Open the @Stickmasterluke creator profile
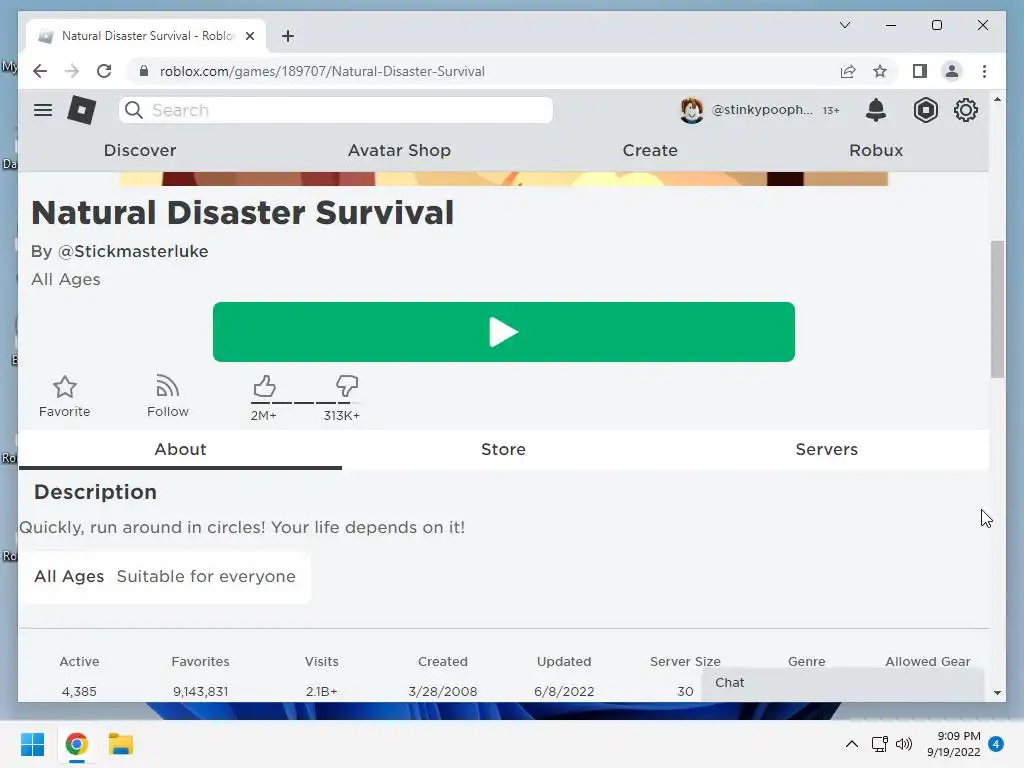 point(133,251)
